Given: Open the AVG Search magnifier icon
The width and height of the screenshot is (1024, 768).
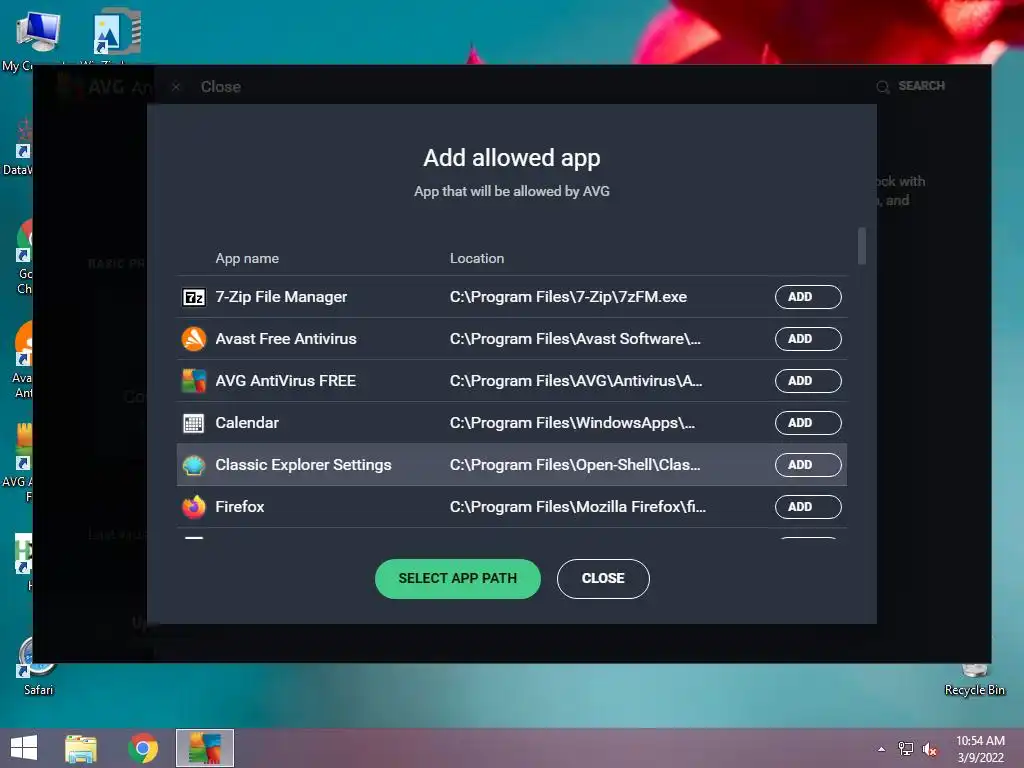Looking at the screenshot, I should pyautogui.click(x=883, y=87).
